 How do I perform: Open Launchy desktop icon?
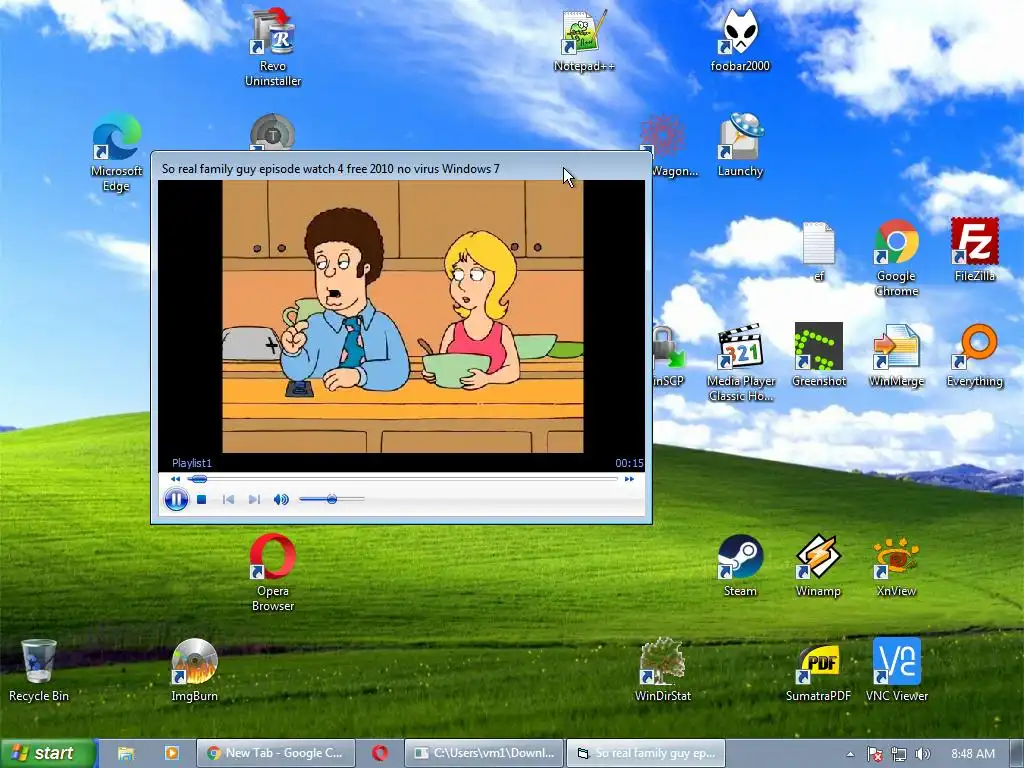point(740,145)
